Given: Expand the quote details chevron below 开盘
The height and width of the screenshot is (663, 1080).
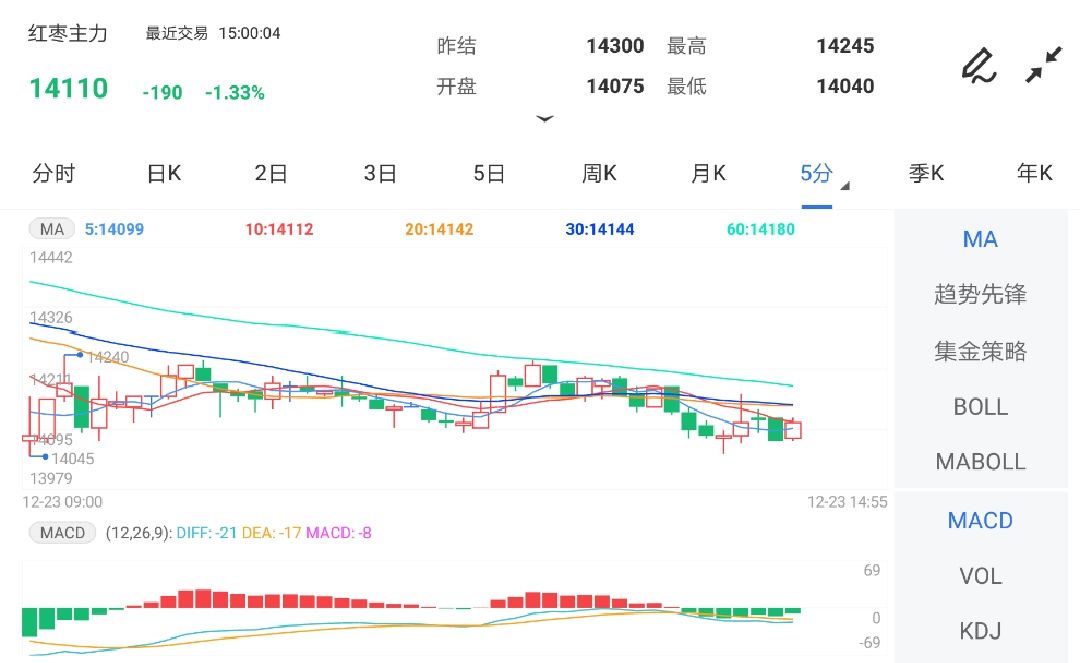Looking at the screenshot, I should (x=545, y=118).
